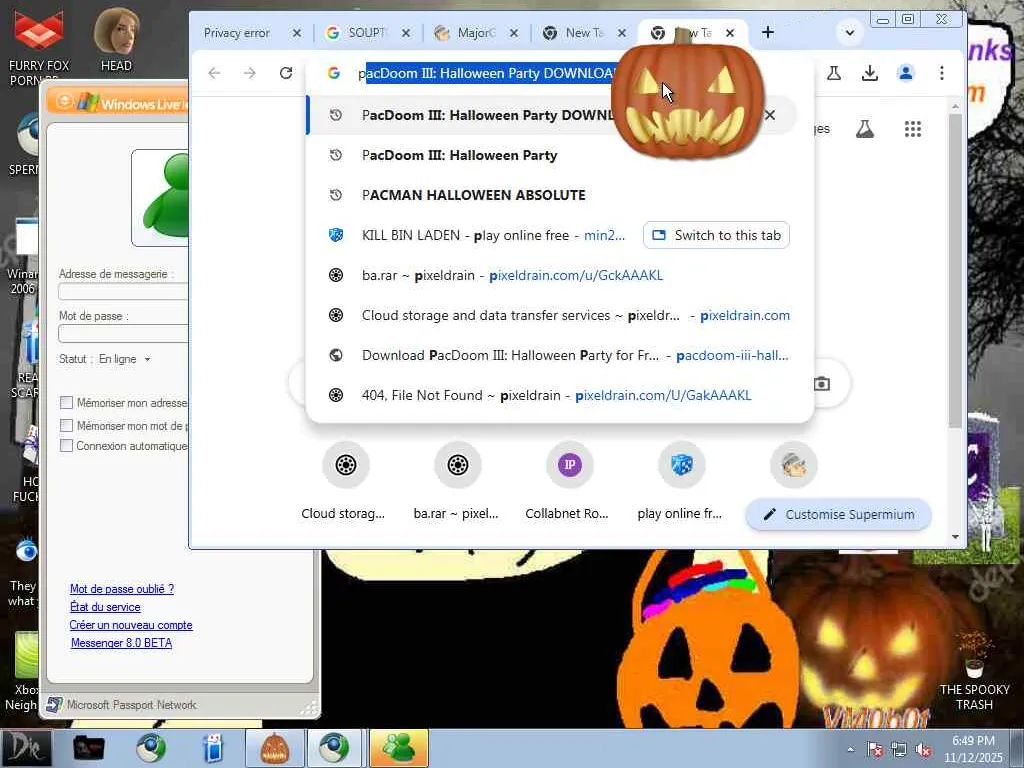Open the apps grid icon on New Tab page
This screenshot has width=1024, height=768.
912,129
